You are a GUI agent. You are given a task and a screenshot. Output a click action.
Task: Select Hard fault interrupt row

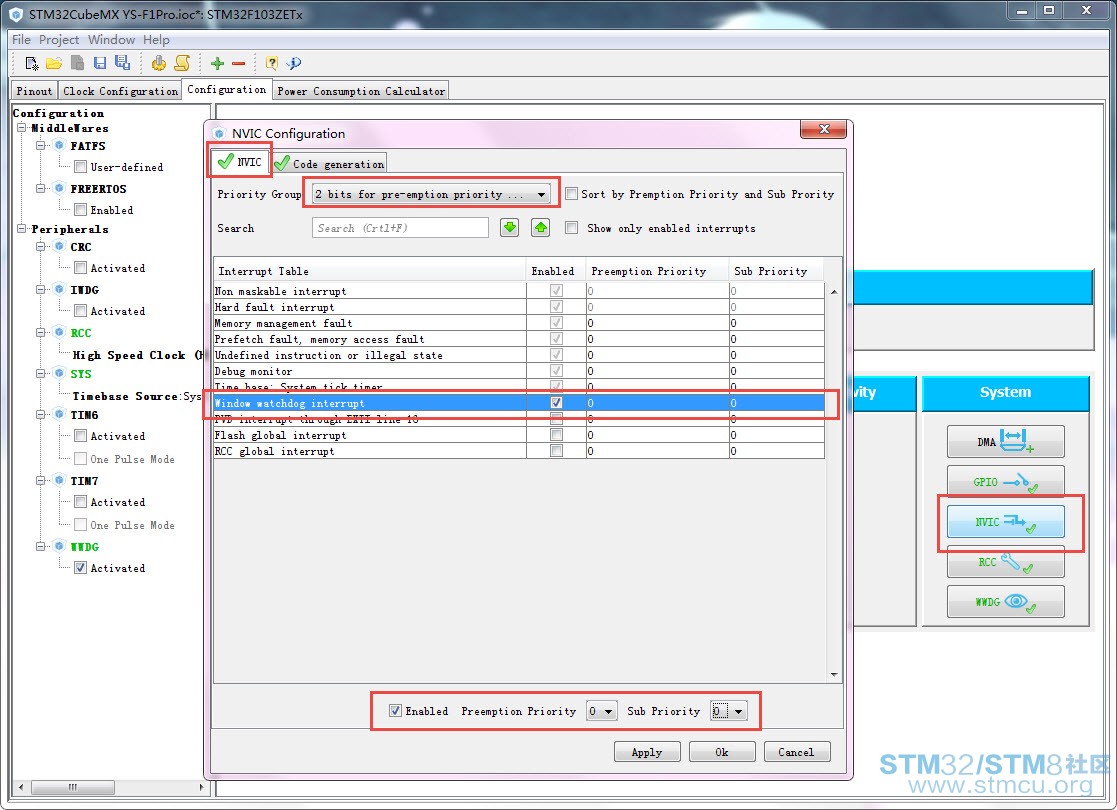click(519, 307)
